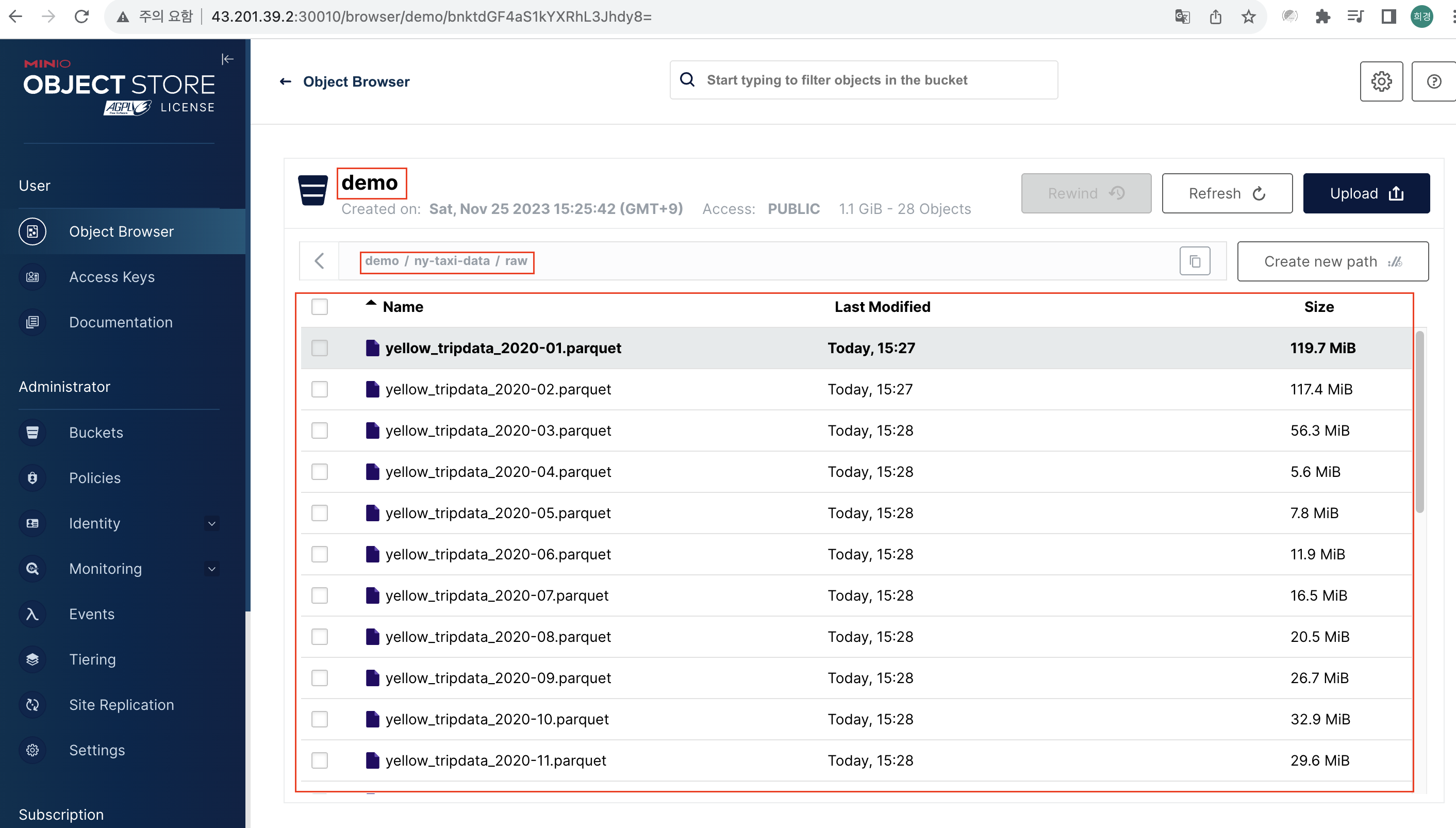The image size is (1456, 828).
Task: Toggle the select-all checkbox in header
Action: click(320, 307)
